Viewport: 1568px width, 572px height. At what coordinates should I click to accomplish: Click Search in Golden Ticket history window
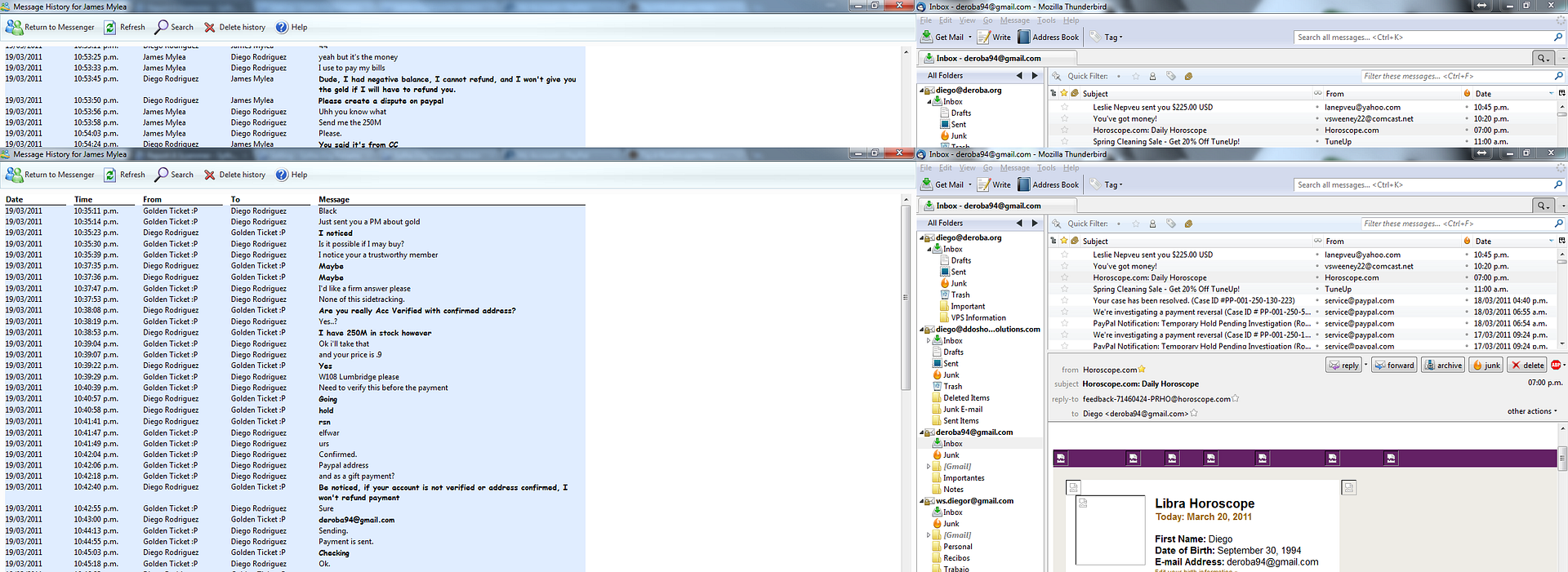pyautogui.click(x=175, y=175)
